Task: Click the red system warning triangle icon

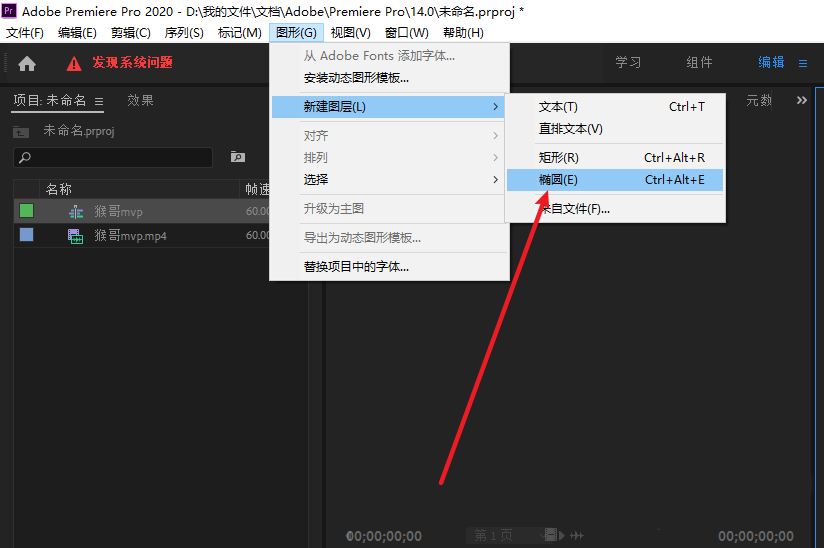Action: 74,63
